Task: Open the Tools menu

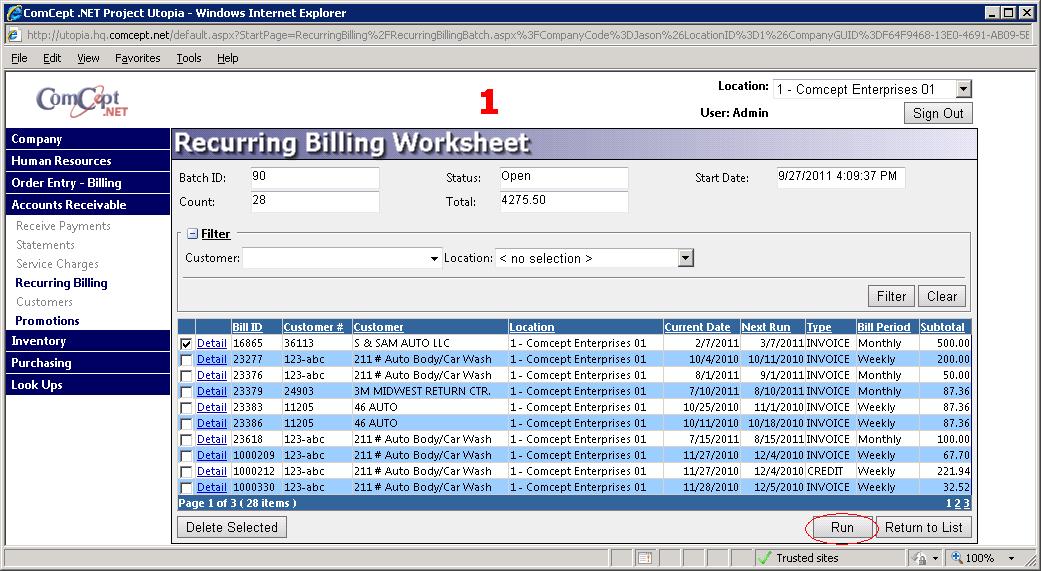Action: point(189,58)
